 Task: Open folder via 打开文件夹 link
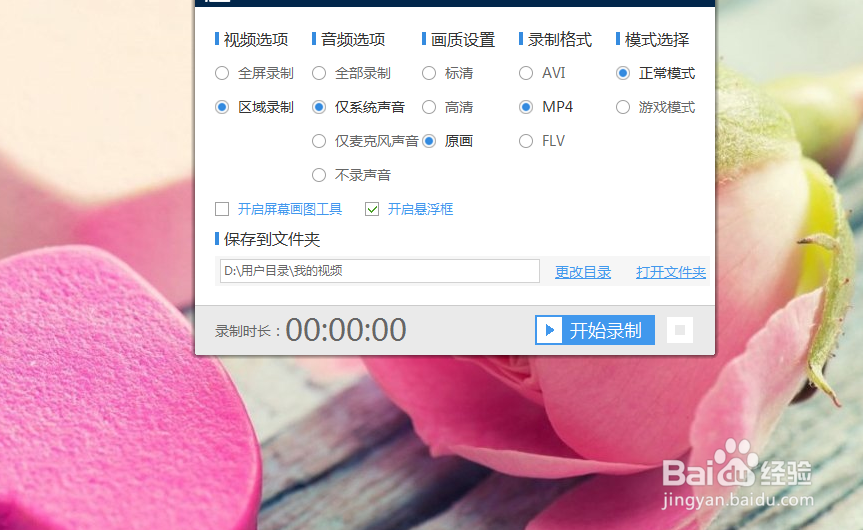[x=671, y=272]
